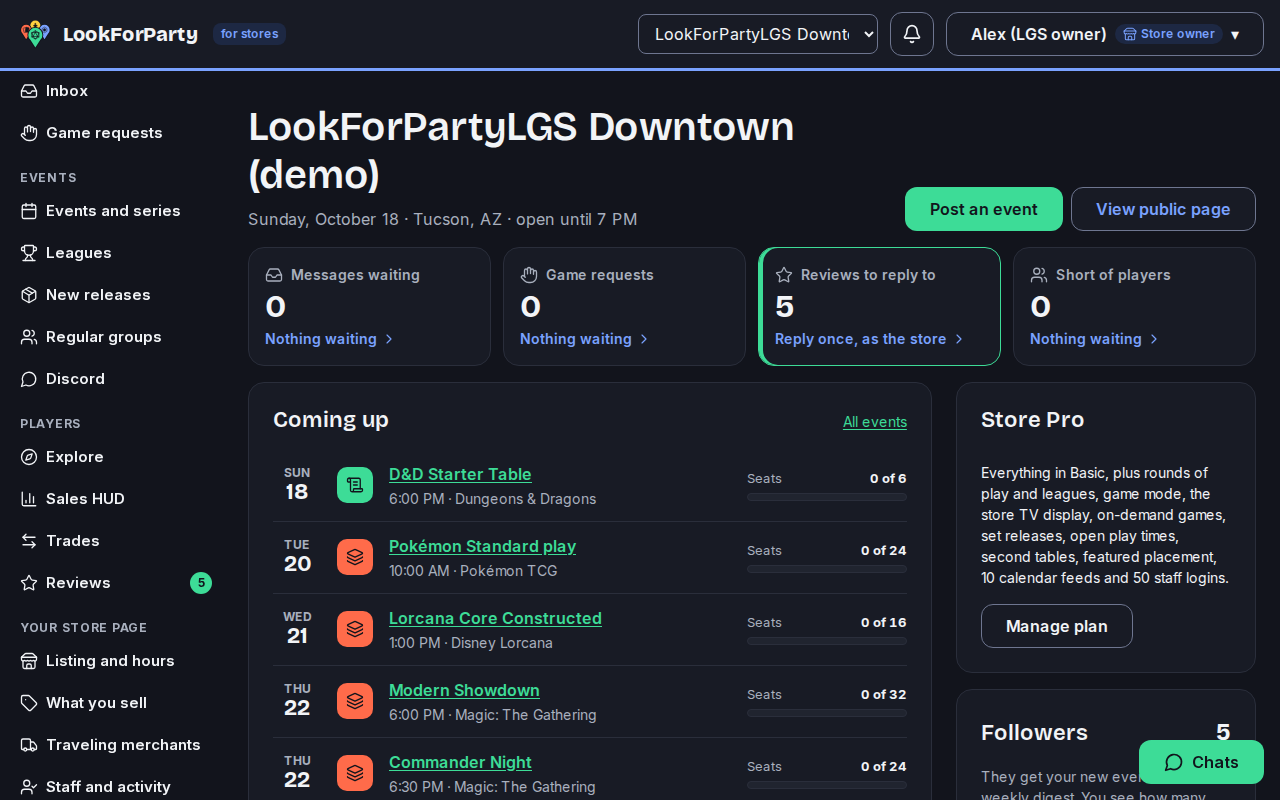Image resolution: width=1280 pixels, height=800 pixels.
Task: Open Lorcana Core Constructed event
Action: (x=495, y=618)
